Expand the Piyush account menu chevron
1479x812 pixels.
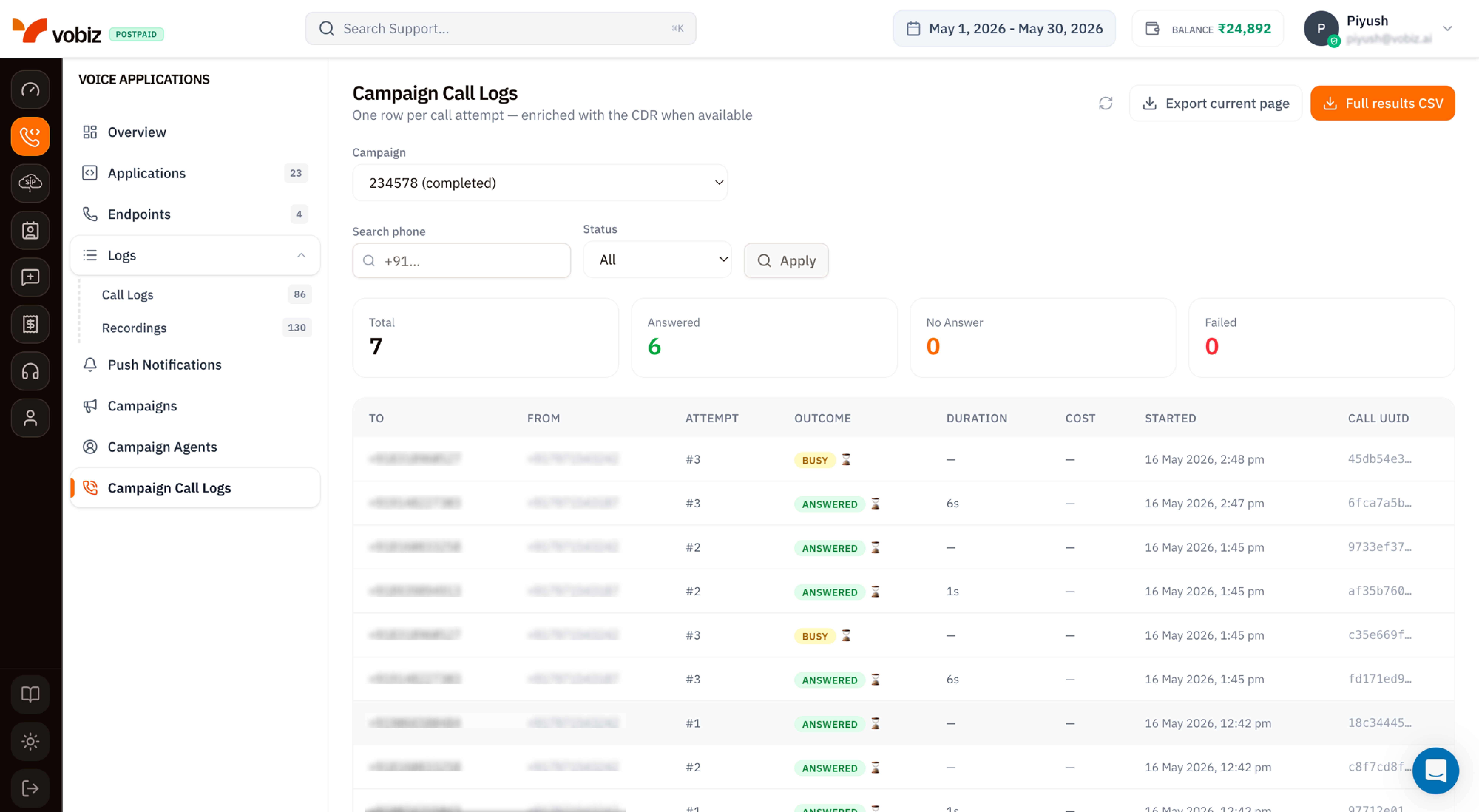point(1447,28)
